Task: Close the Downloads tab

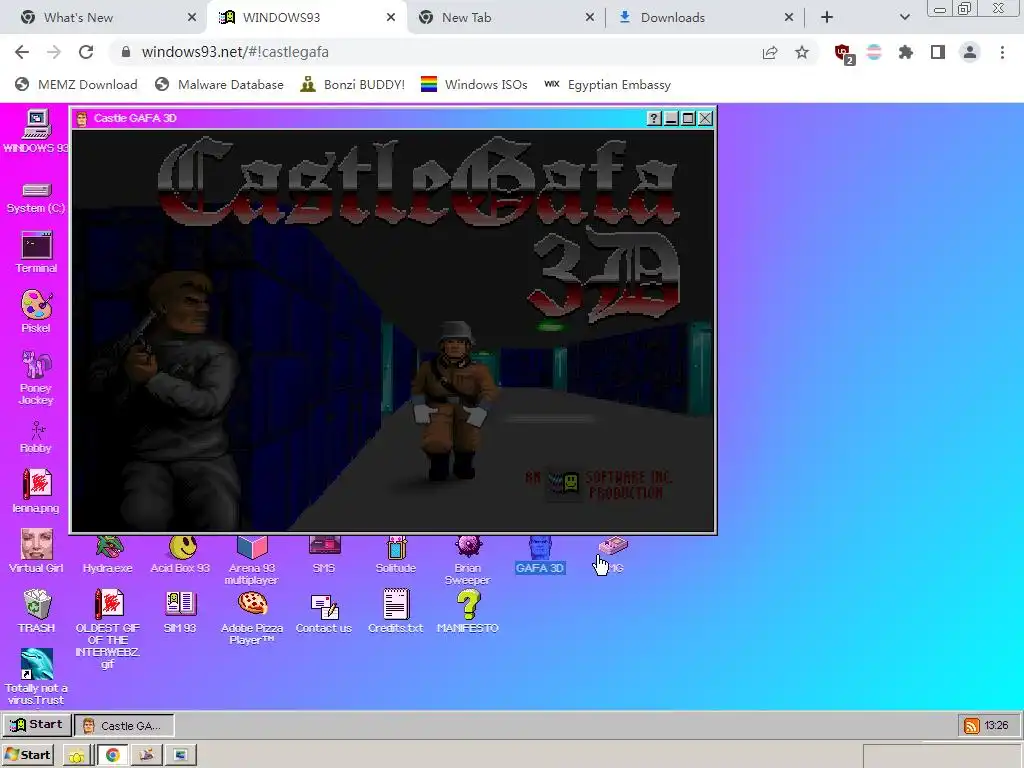Action: click(x=789, y=18)
